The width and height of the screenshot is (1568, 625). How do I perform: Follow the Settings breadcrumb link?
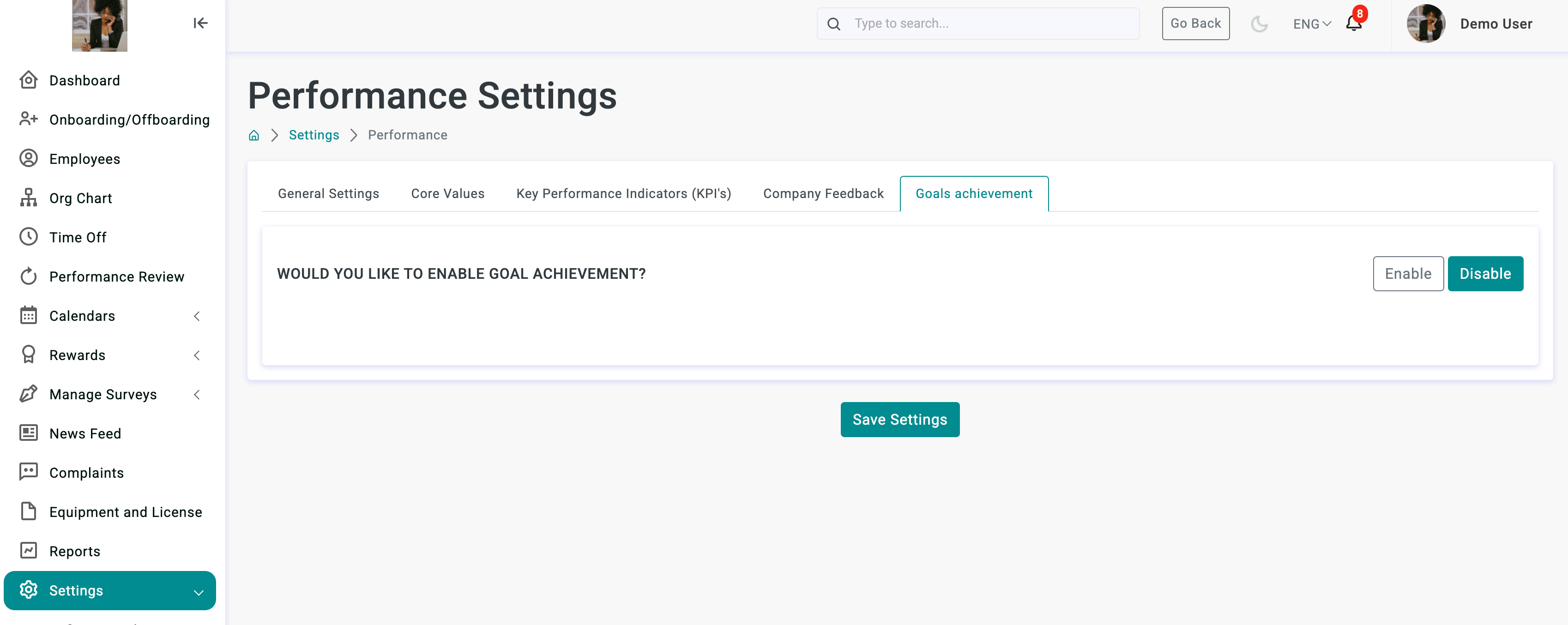[x=314, y=135]
